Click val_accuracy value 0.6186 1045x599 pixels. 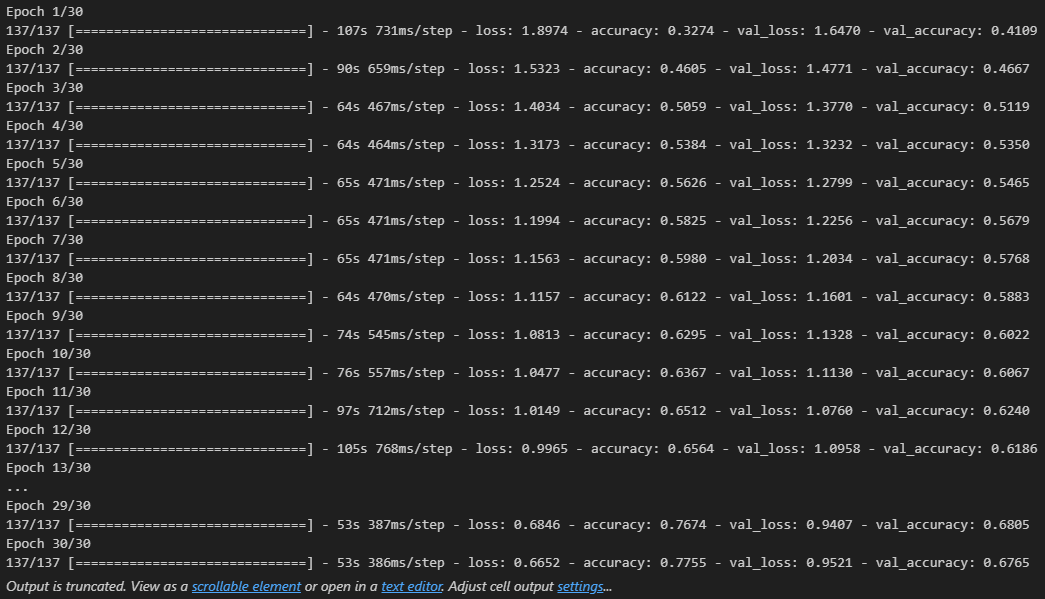click(x=1014, y=448)
